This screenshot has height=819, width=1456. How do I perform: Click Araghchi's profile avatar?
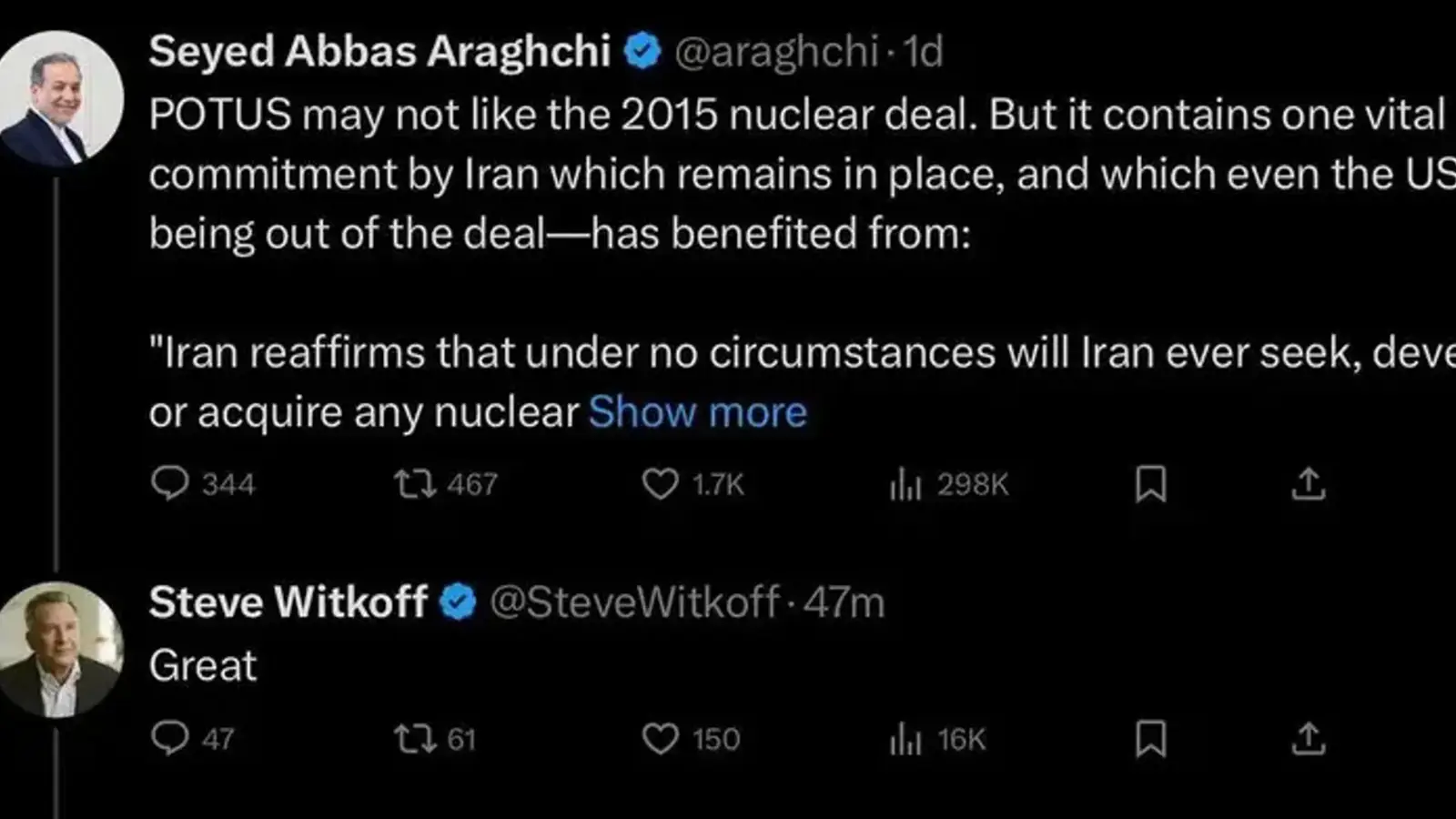pyautogui.click(x=61, y=98)
